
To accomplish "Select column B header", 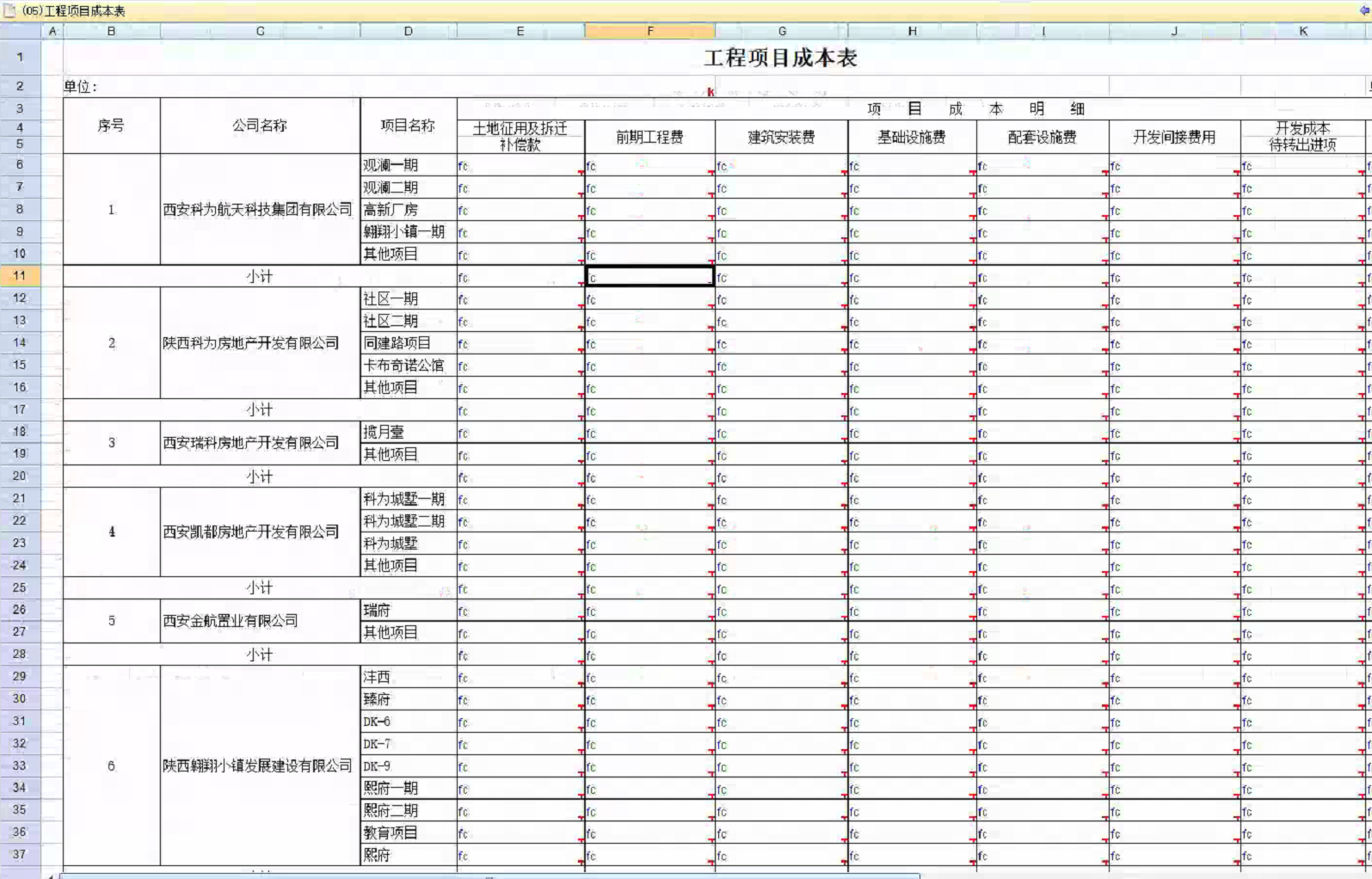I will (112, 31).
